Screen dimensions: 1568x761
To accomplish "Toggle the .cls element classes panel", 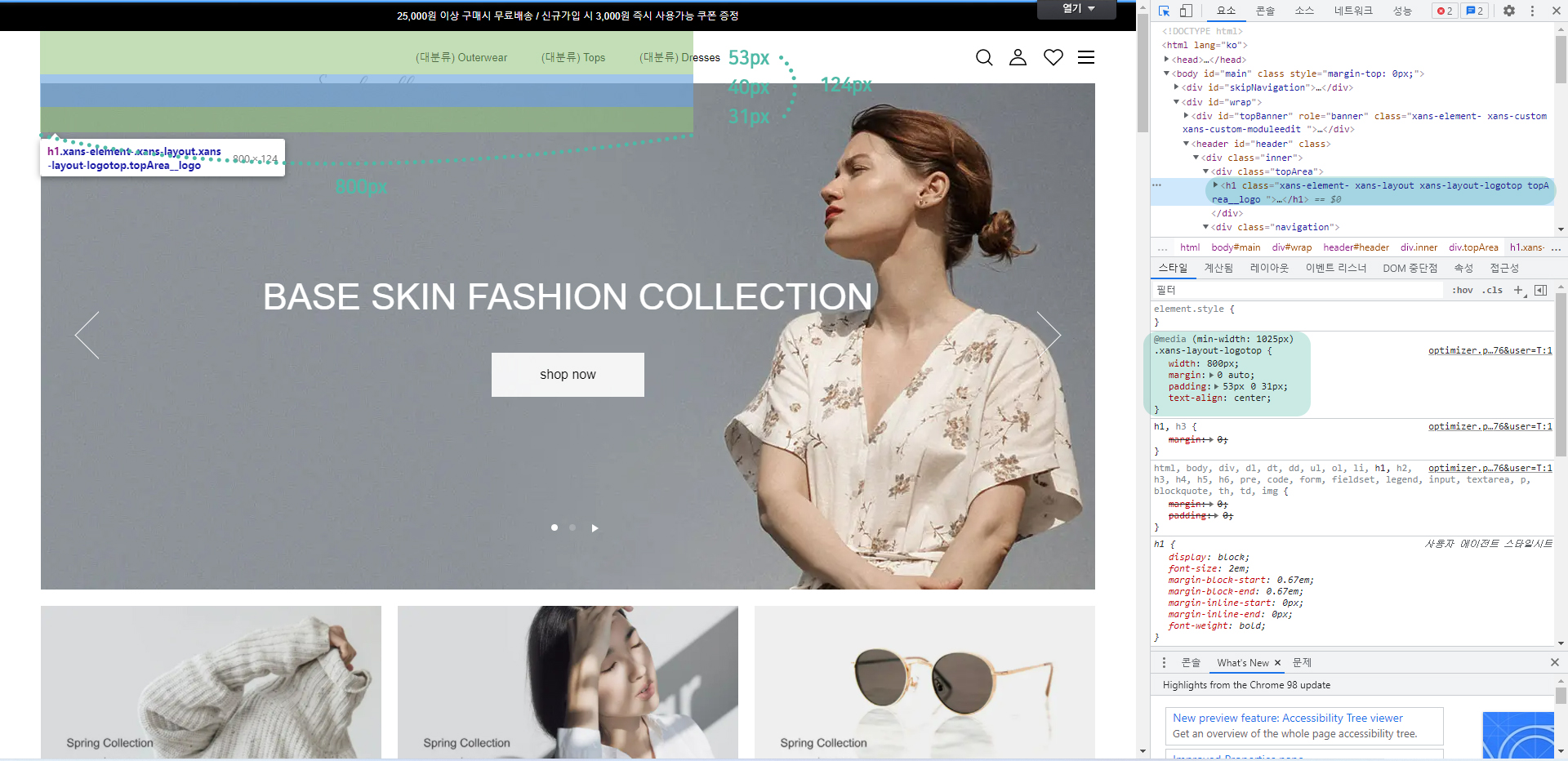I will (1493, 290).
